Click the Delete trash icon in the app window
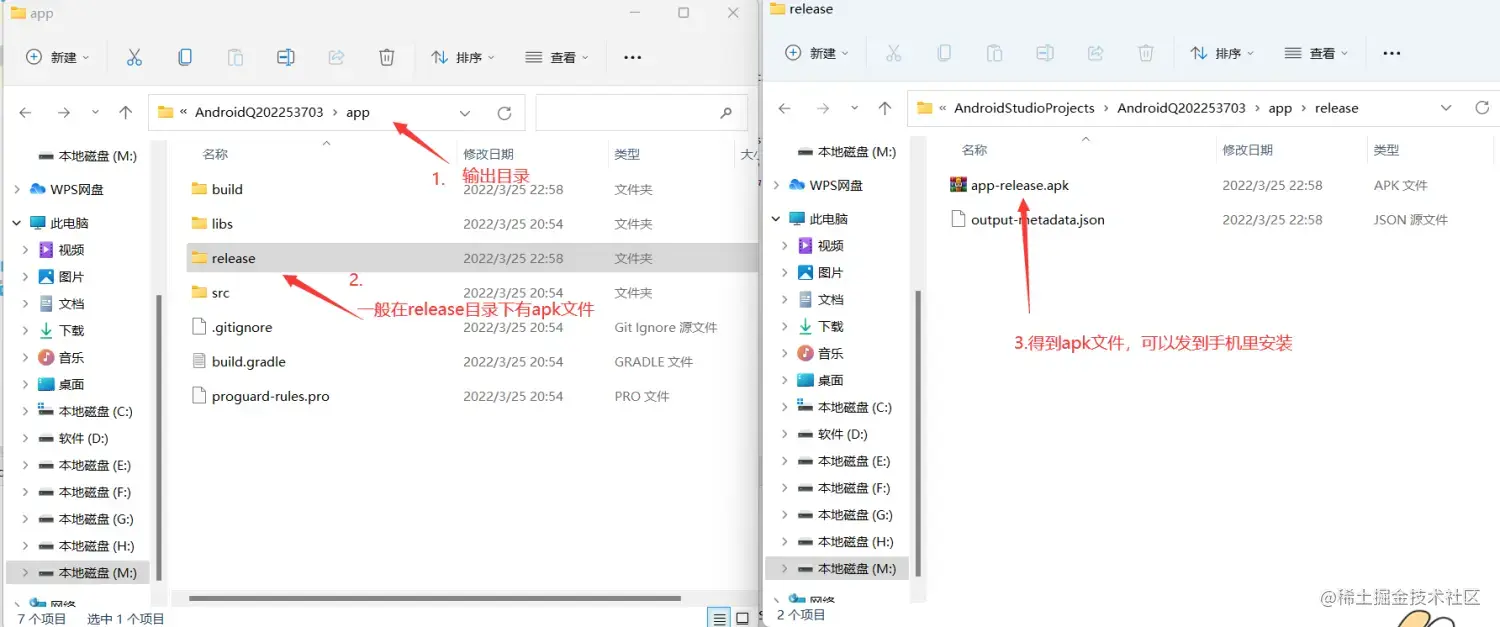Image resolution: width=1500 pixels, height=627 pixels. tap(386, 57)
